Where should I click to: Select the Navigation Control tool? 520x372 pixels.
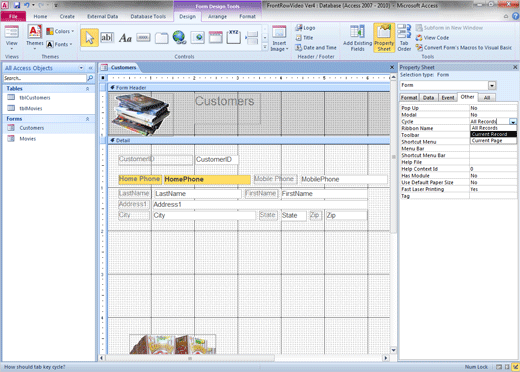coord(216,37)
